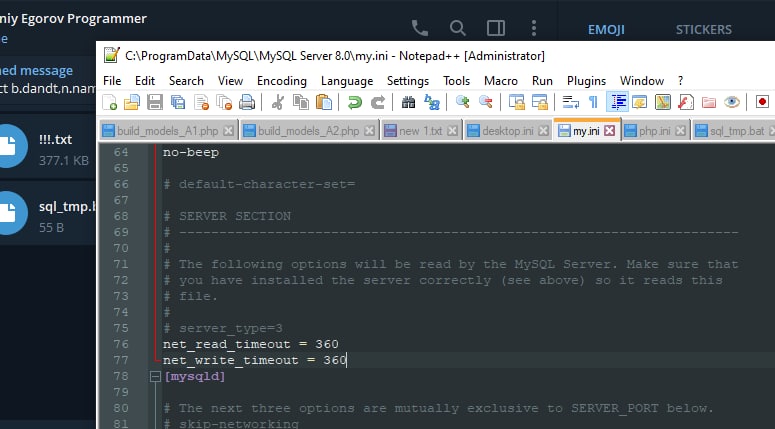
Task: Toggle file monitoring eye icon
Action: [x=732, y=102]
